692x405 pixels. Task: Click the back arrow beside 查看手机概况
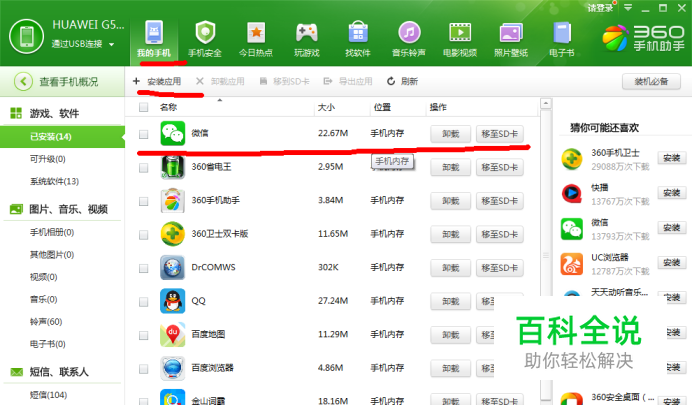click(23, 82)
